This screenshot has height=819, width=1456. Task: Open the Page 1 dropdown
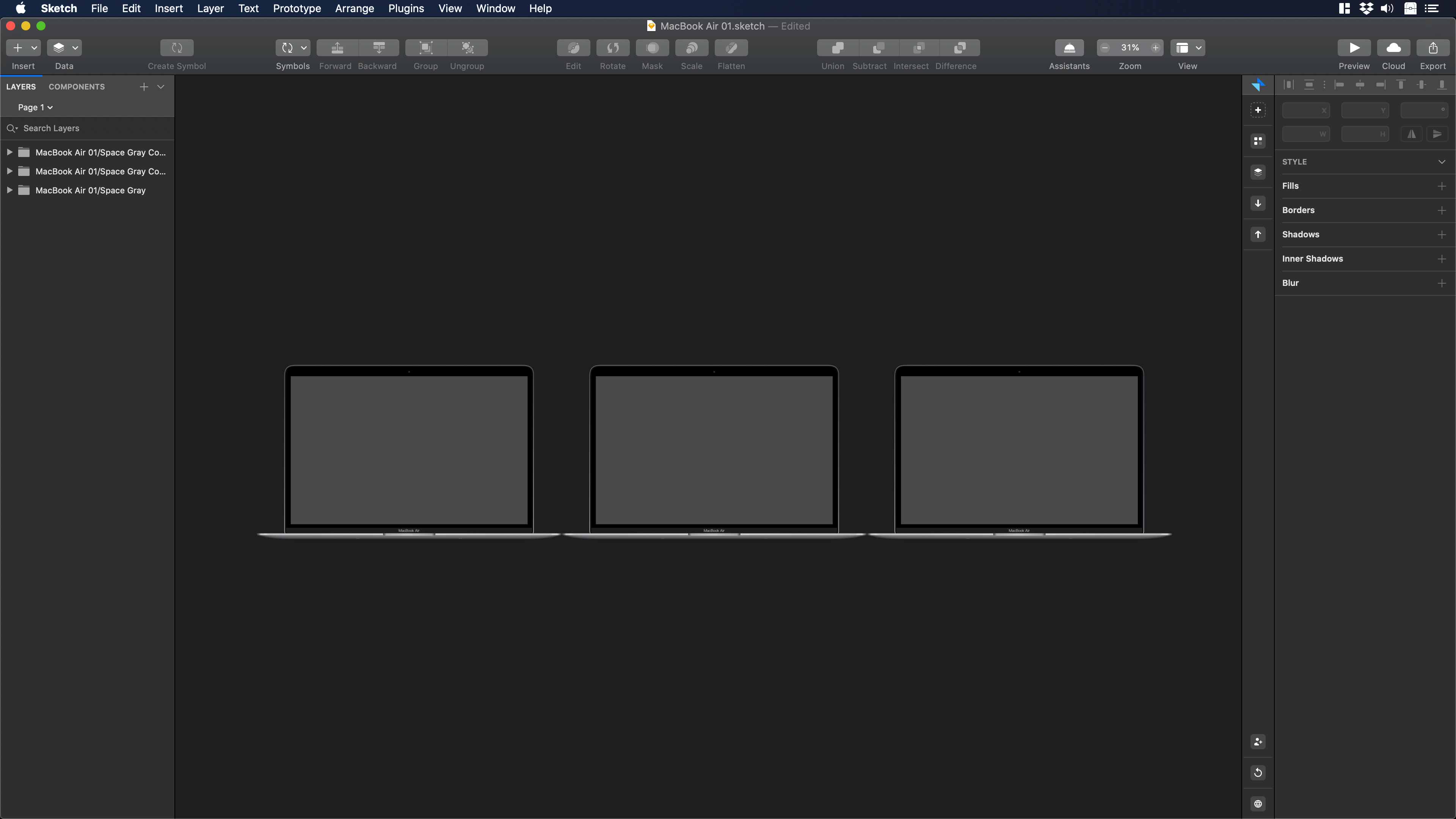tap(35, 107)
